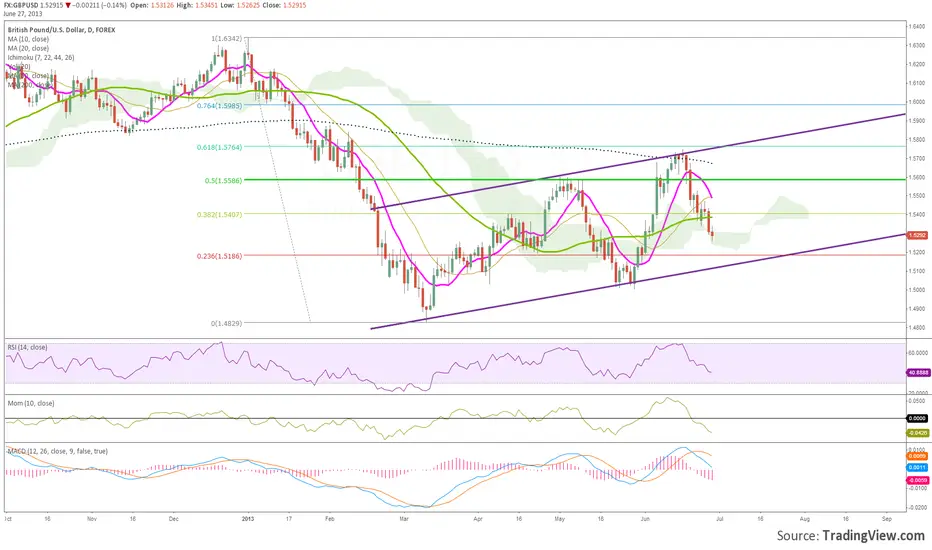Click the Fibonacci 1(1.6342) level label

pyautogui.click(x=226, y=39)
